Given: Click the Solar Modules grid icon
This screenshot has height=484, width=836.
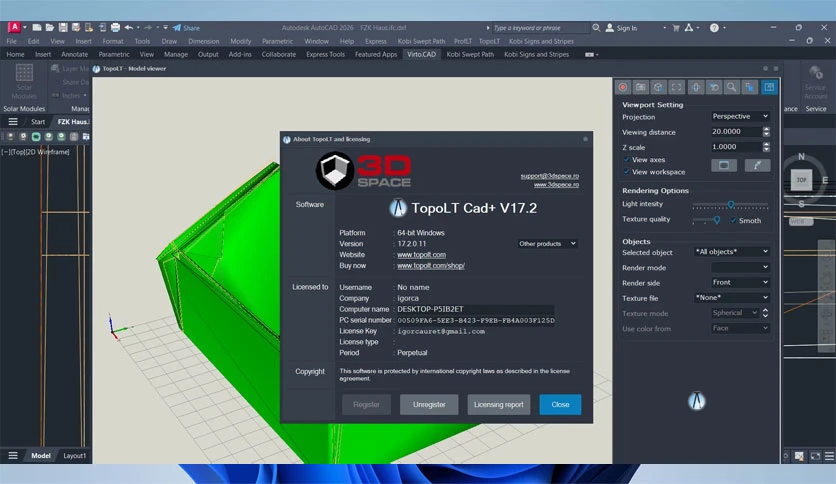Looking at the screenshot, I should [24, 72].
